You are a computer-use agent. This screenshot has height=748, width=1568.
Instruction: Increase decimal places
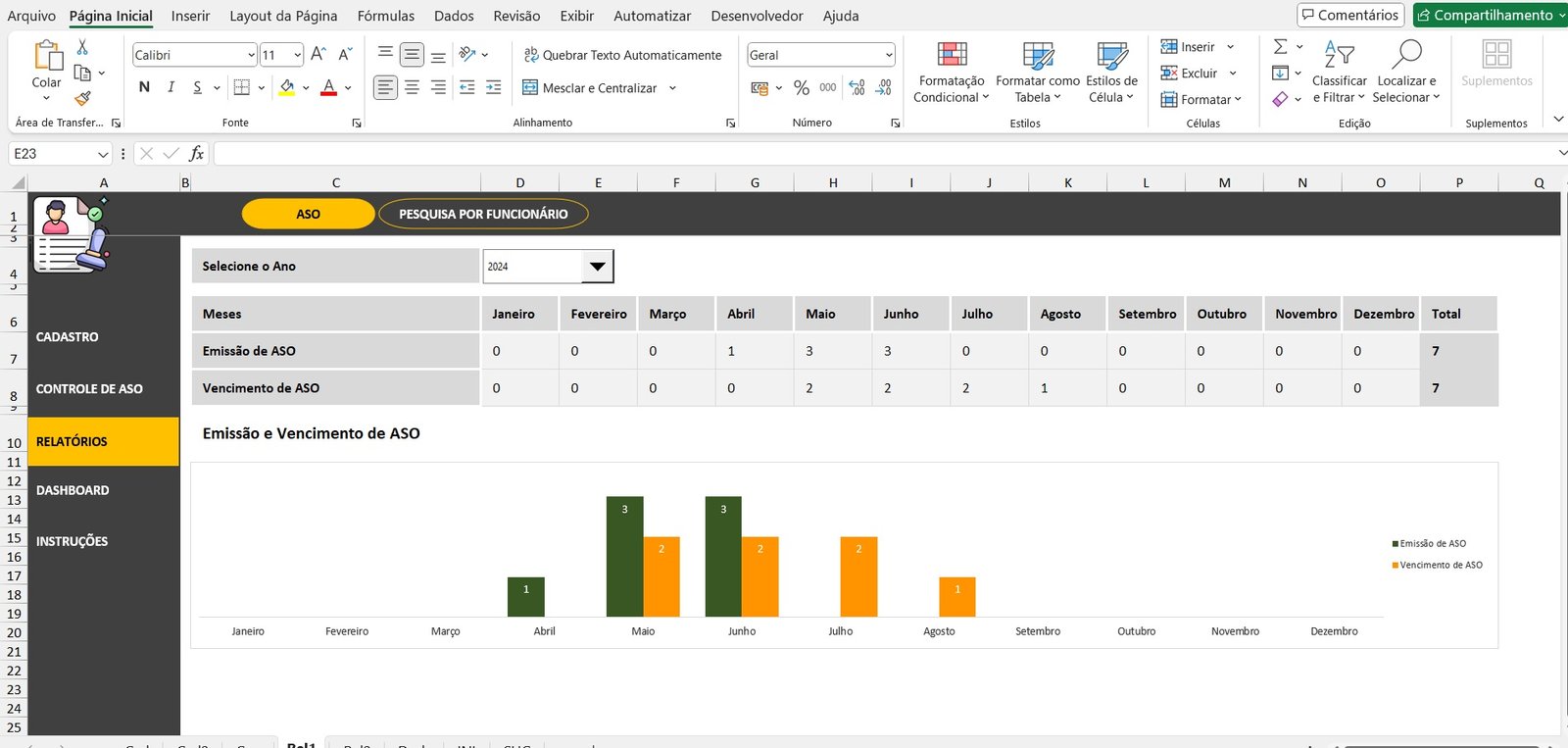(x=857, y=88)
